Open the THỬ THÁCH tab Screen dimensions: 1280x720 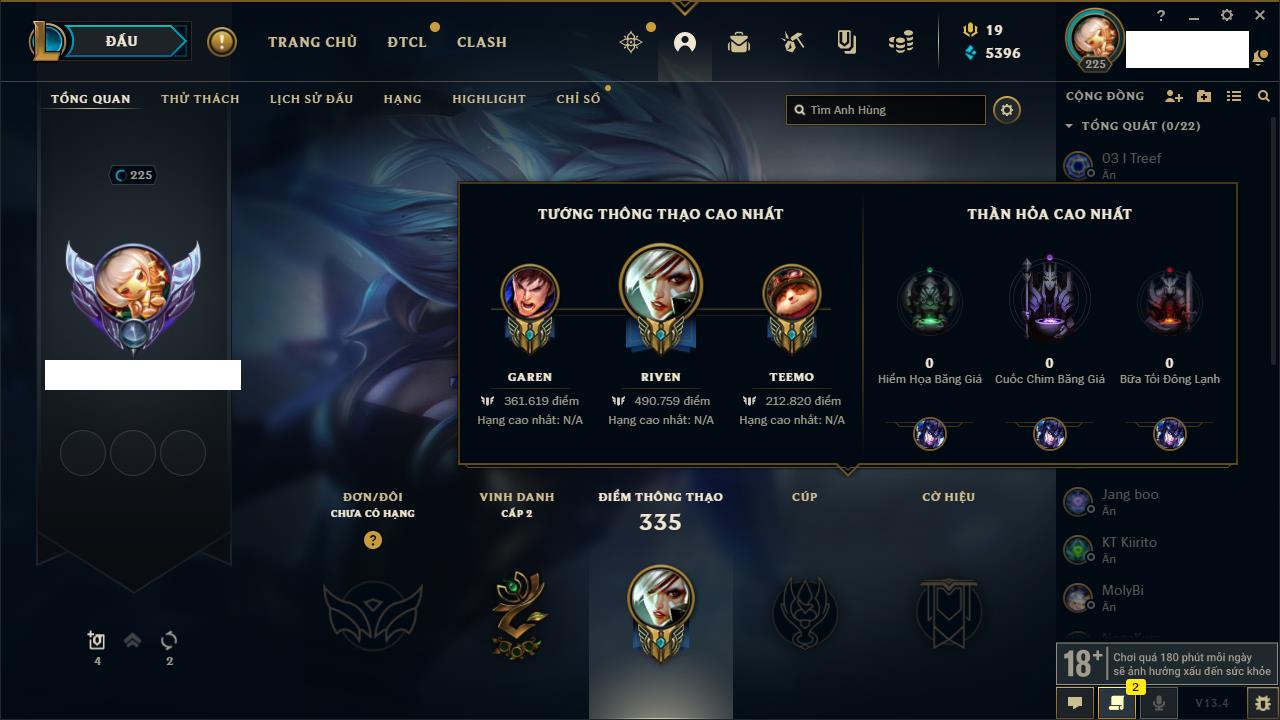point(200,99)
